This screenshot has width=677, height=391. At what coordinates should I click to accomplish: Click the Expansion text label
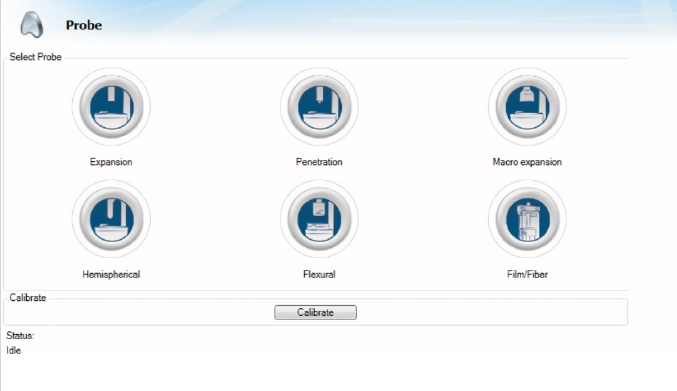point(111,162)
